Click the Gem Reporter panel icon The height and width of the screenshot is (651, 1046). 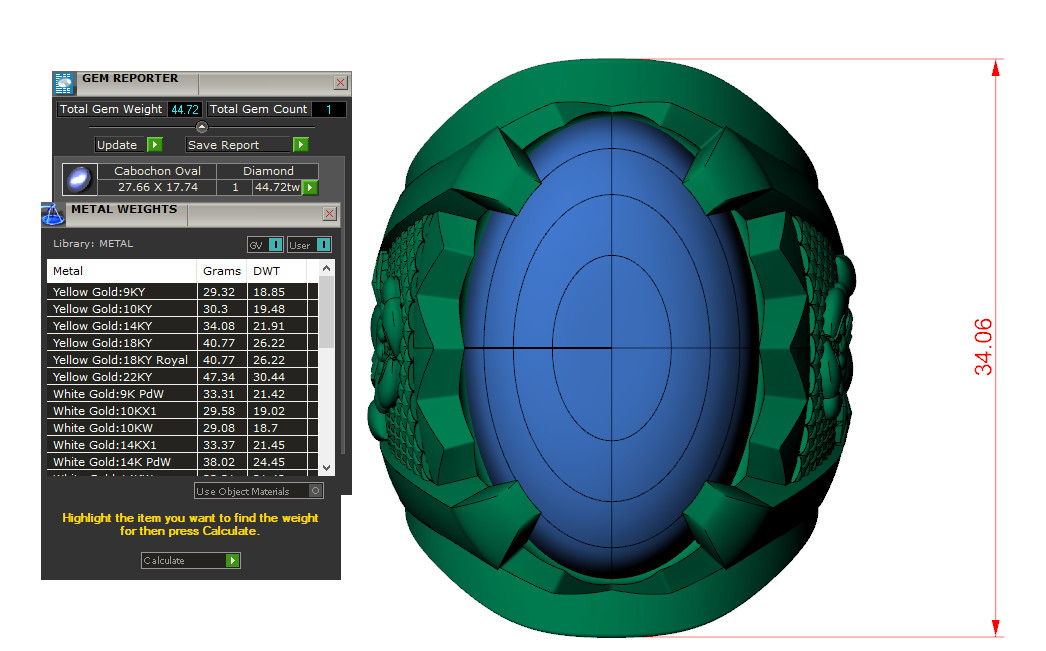coord(64,83)
